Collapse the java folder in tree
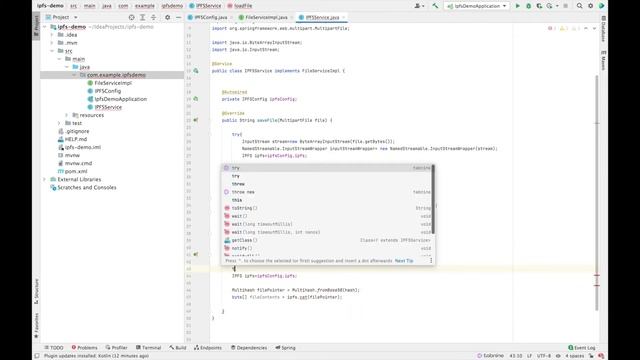The width and height of the screenshot is (640, 360). pos(67,67)
